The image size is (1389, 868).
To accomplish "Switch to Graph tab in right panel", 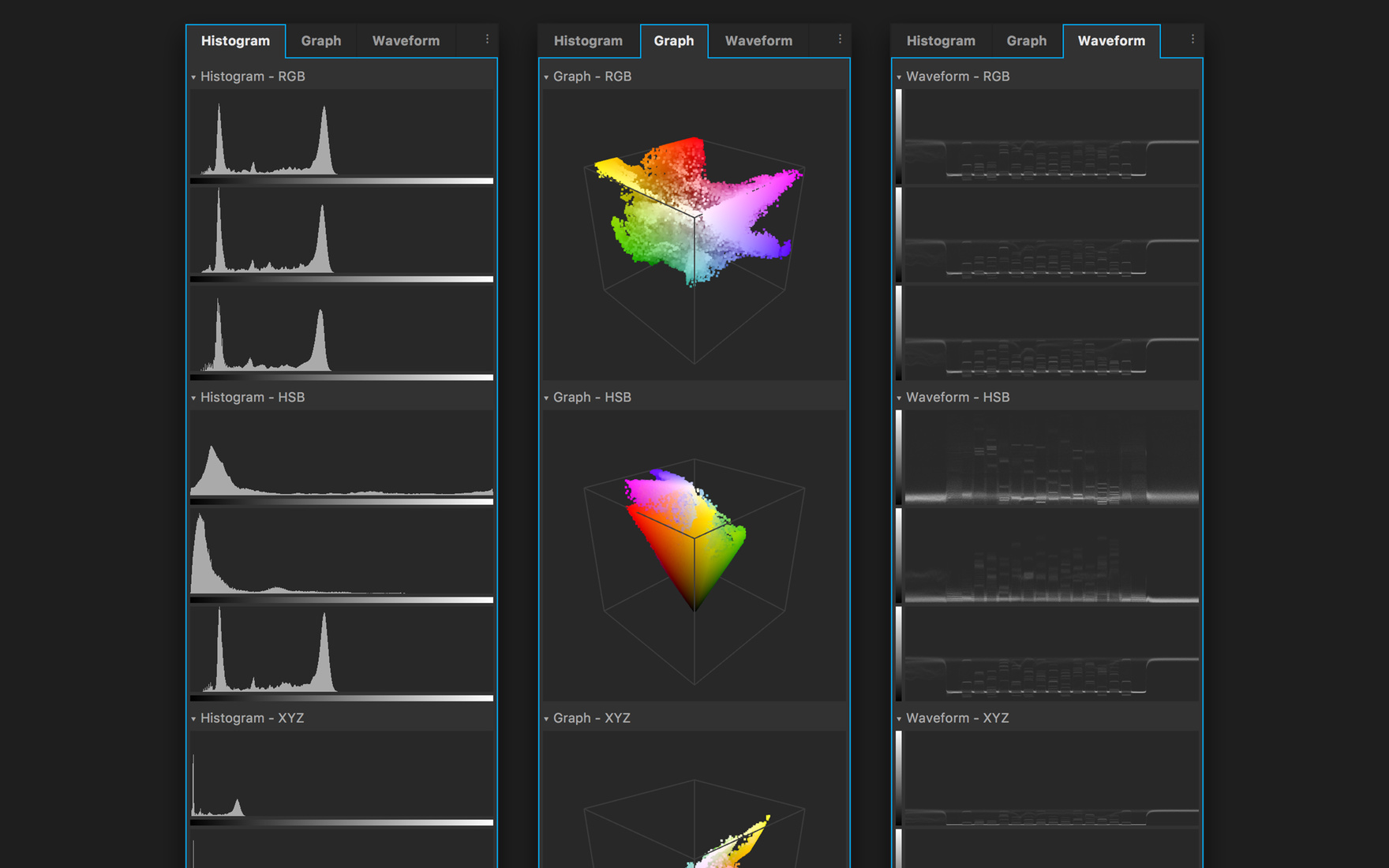I will pyautogui.click(x=1027, y=41).
